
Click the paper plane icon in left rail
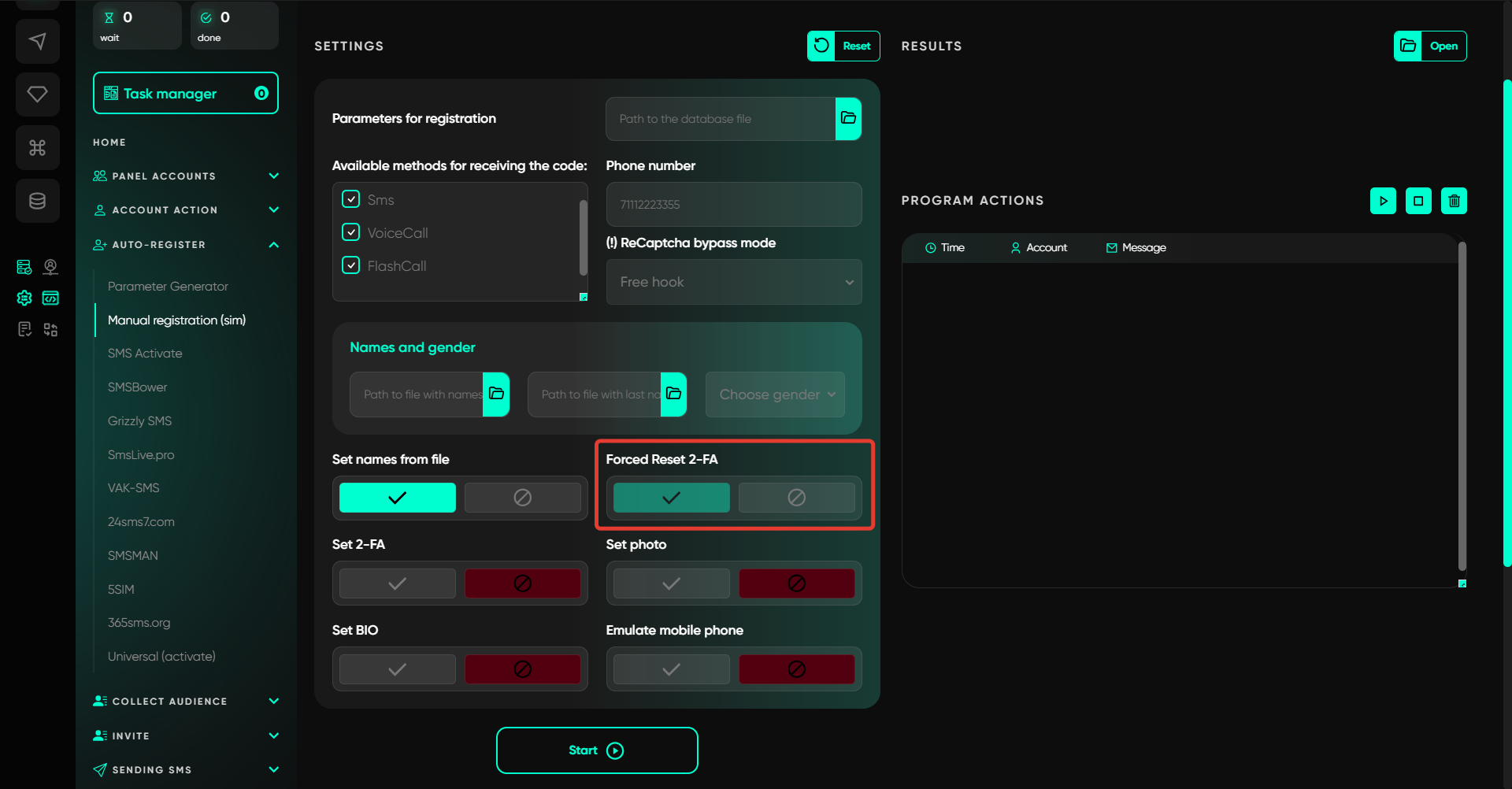click(x=37, y=41)
